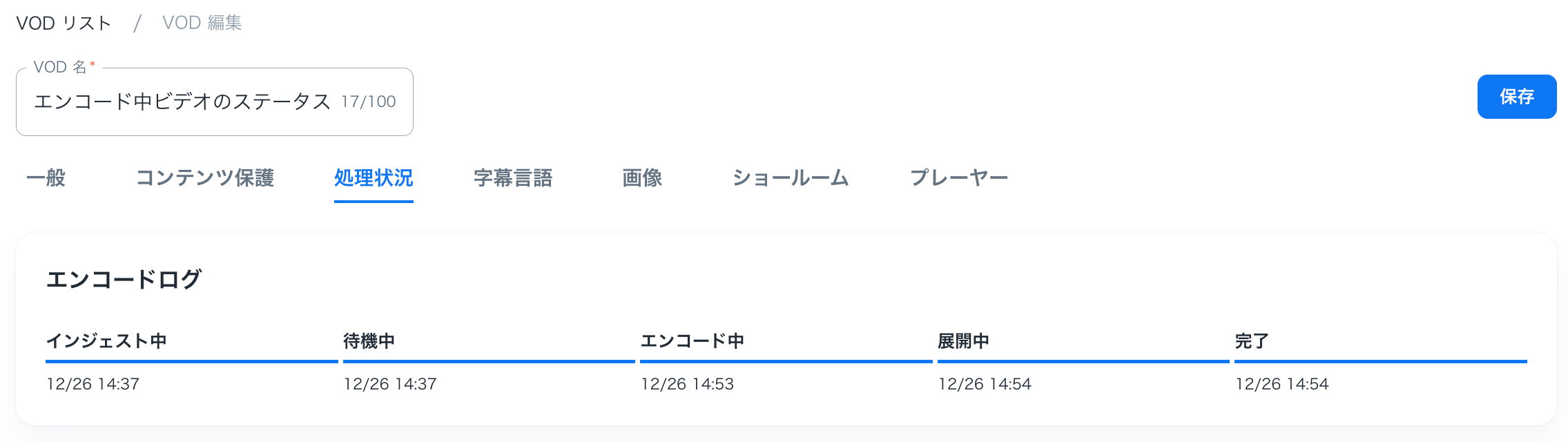
Task: Switch to the 一般 tab
Action: [x=46, y=178]
